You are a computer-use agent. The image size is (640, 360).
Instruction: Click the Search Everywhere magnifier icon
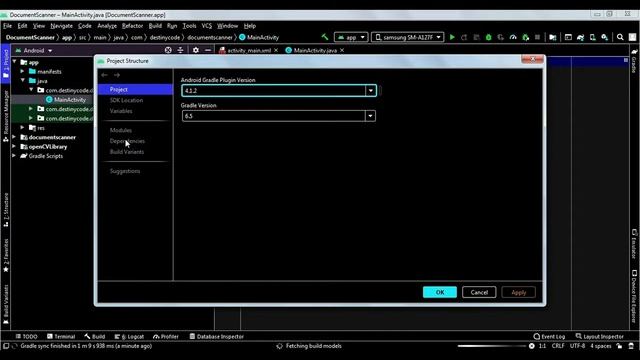620,37
